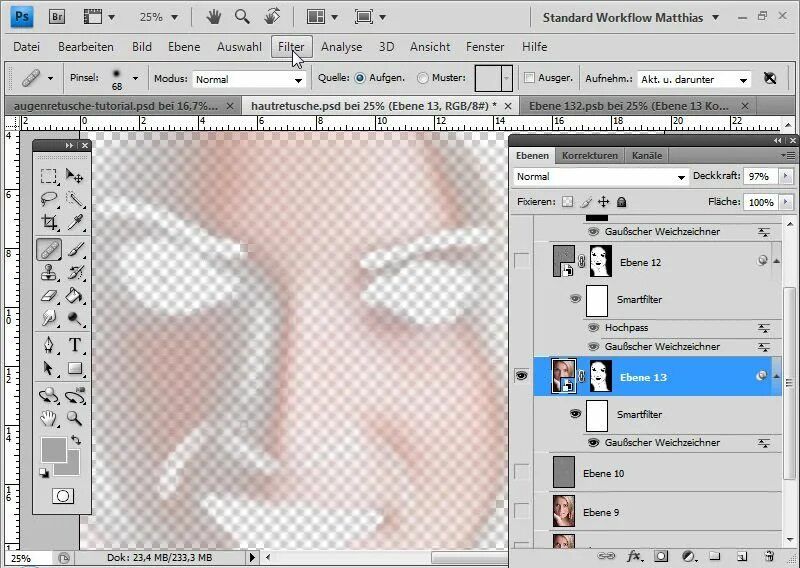Select the Aufgen. source radio button
The image size is (800, 568).
360,78
